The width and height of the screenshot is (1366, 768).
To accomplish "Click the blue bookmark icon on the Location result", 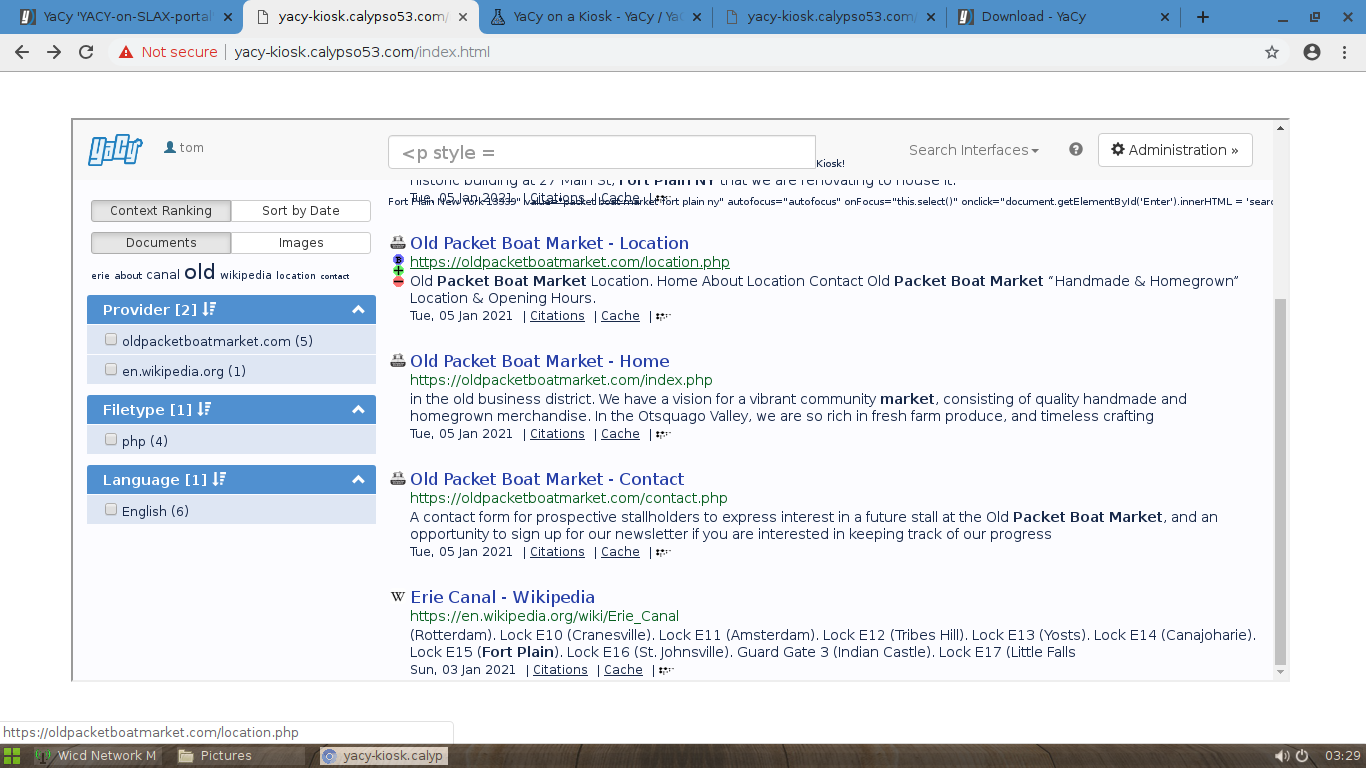I will tap(398, 260).
